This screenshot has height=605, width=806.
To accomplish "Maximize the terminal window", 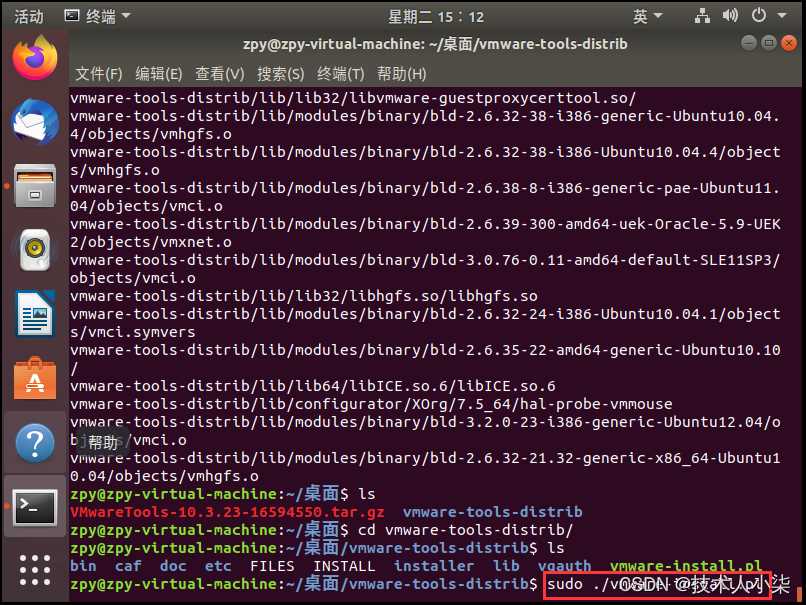I will 769,43.
